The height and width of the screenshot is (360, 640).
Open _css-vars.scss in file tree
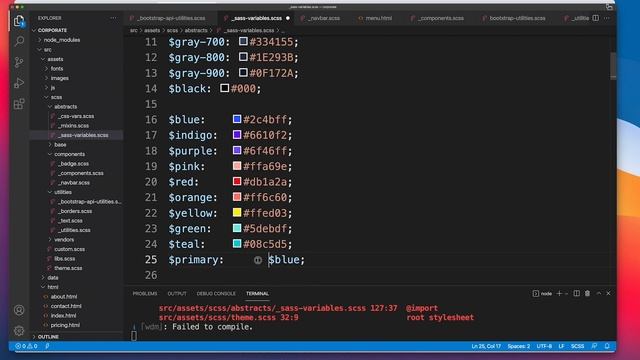tap(76, 116)
